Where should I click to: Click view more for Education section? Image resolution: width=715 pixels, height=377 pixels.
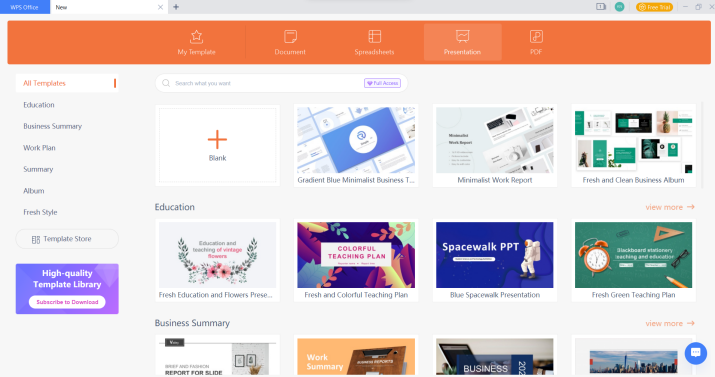point(670,207)
